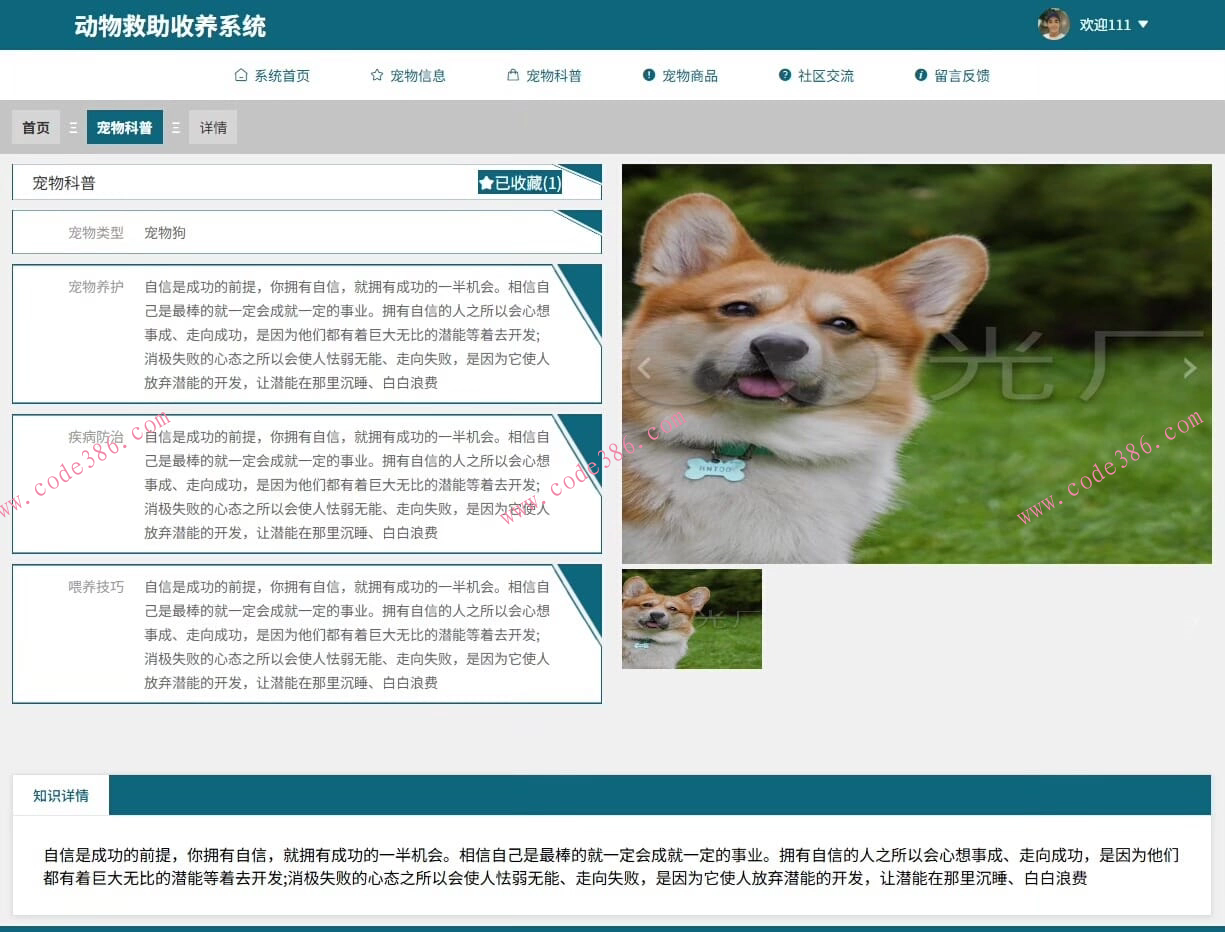Click the 详情 breadcrumb item

tap(213, 128)
